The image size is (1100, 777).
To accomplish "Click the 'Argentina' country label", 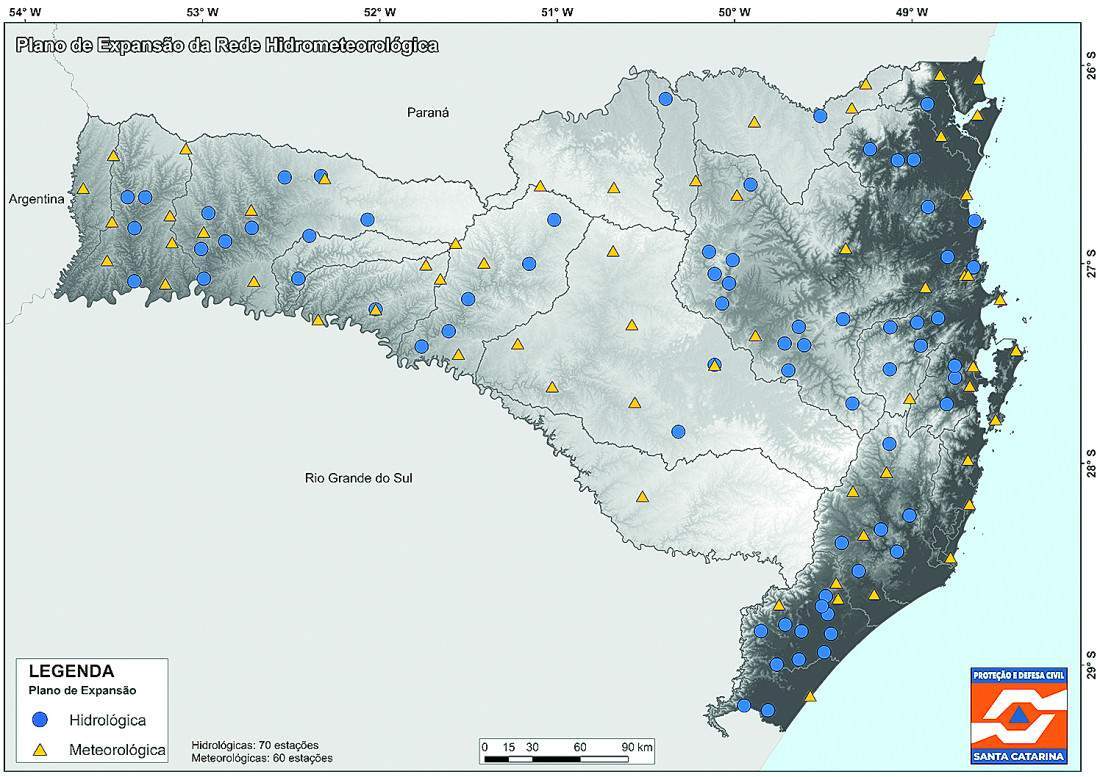I will point(37,199).
